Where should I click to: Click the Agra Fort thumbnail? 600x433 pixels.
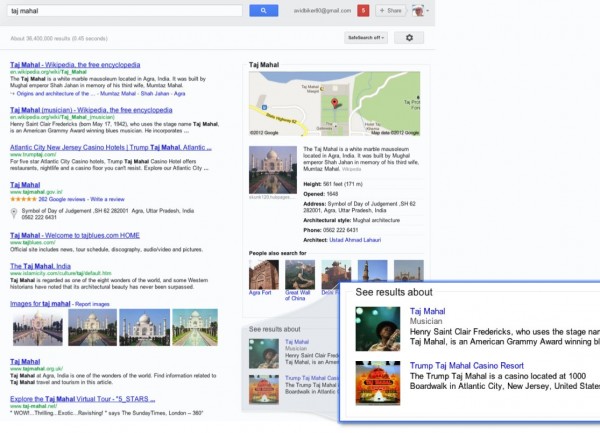click(264, 275)
